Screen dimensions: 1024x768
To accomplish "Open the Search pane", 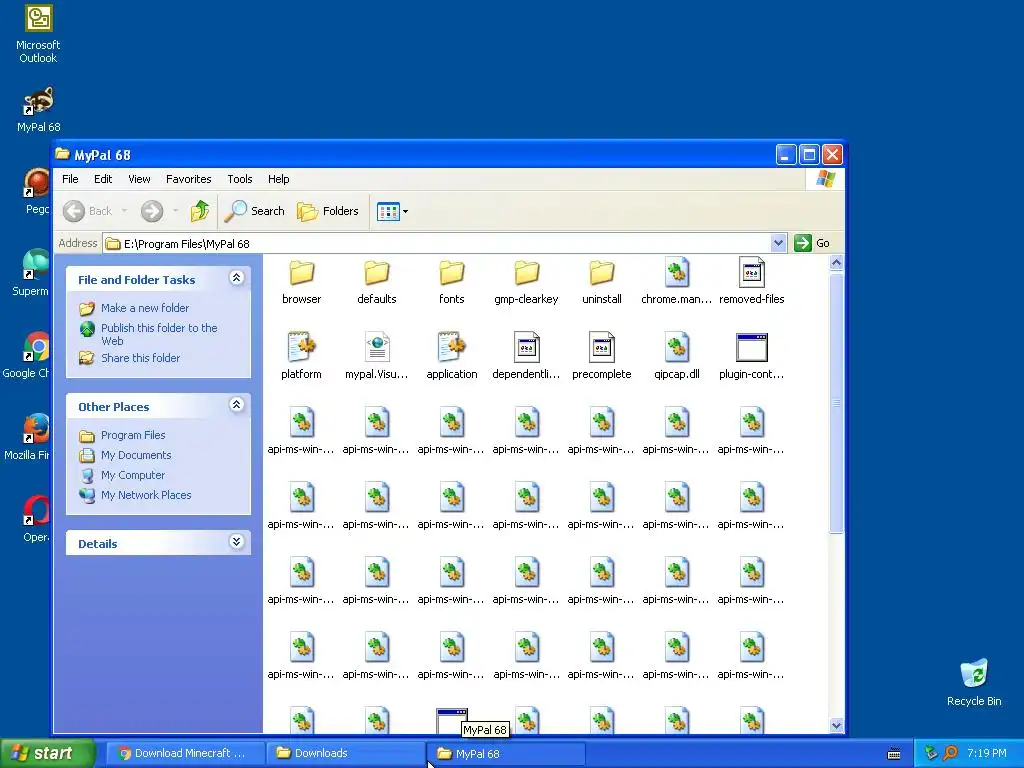I will pos(255,211).
